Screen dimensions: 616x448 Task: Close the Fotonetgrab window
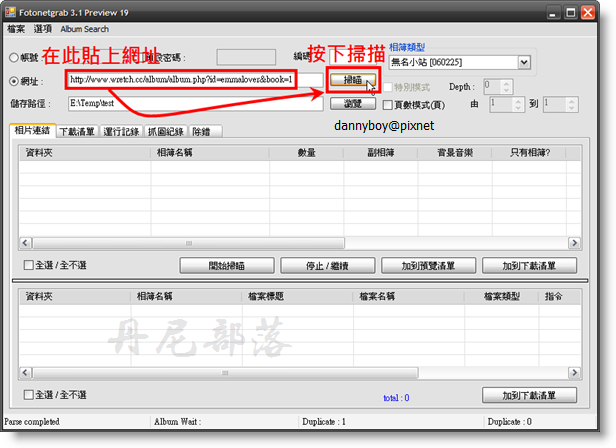point(588,13)
